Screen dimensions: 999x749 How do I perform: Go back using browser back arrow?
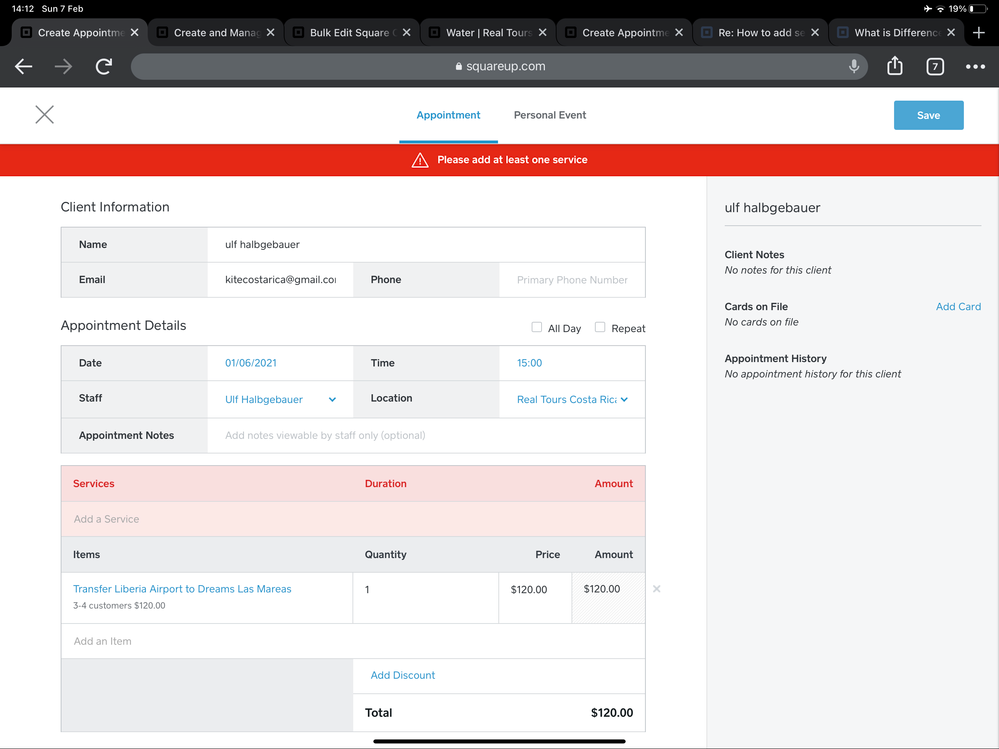pyautogui.click(x=24, y=67)
